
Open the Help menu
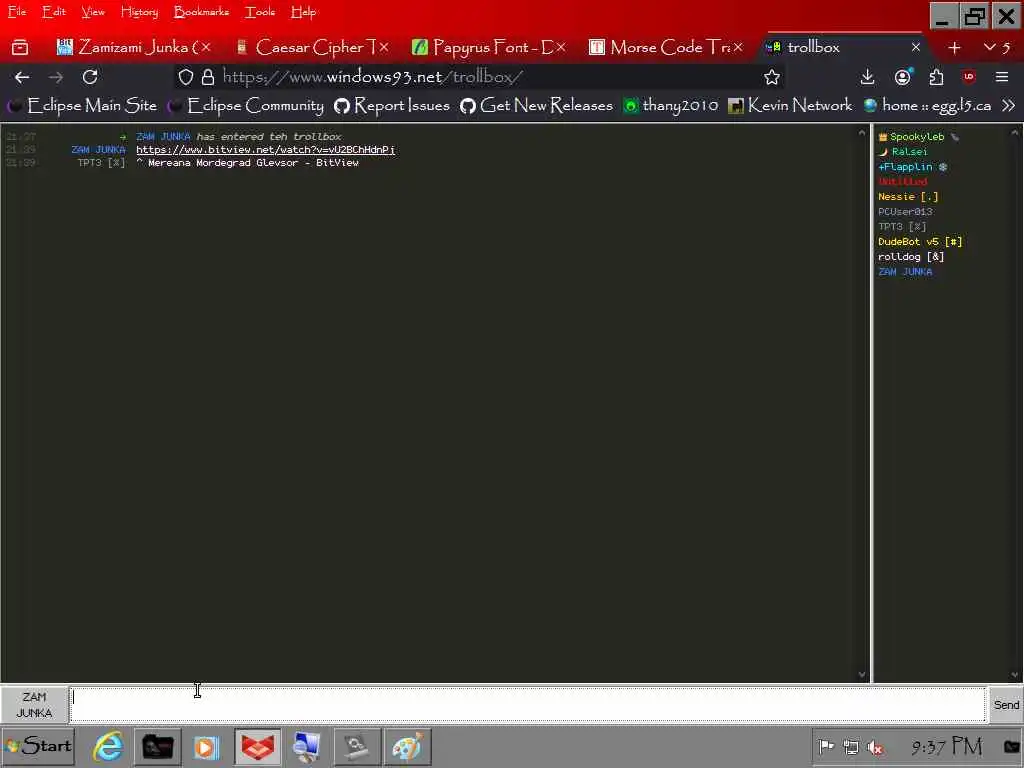click(304, 12)
